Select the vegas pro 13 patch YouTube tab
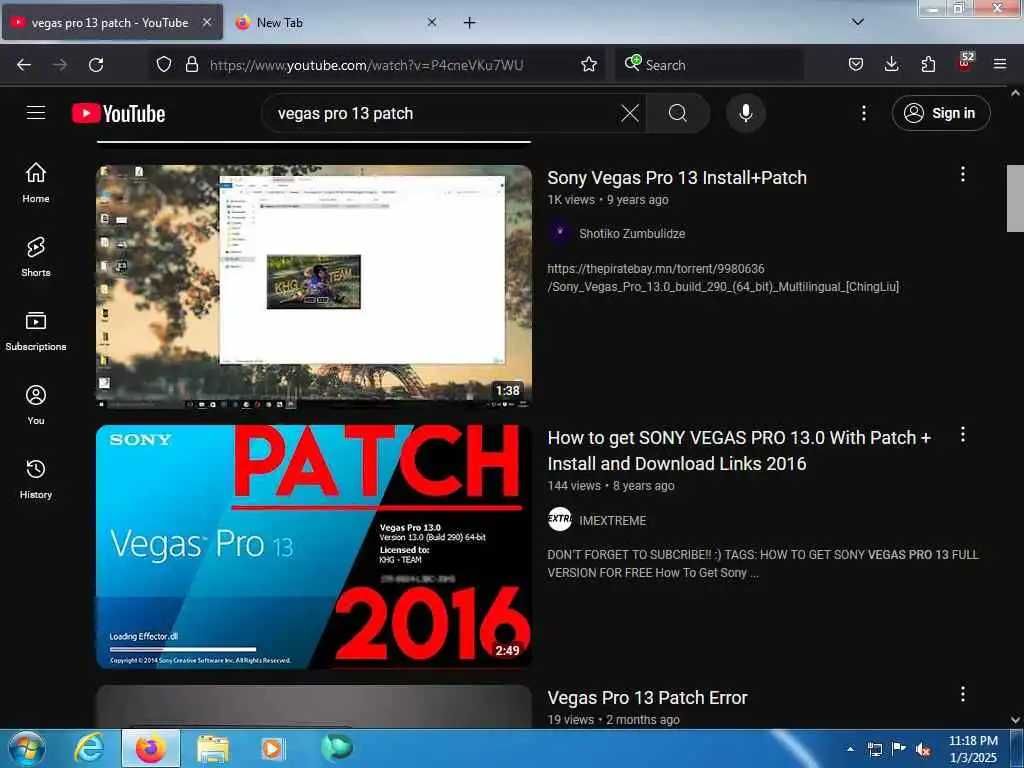1024x768 pixels. 113,22
